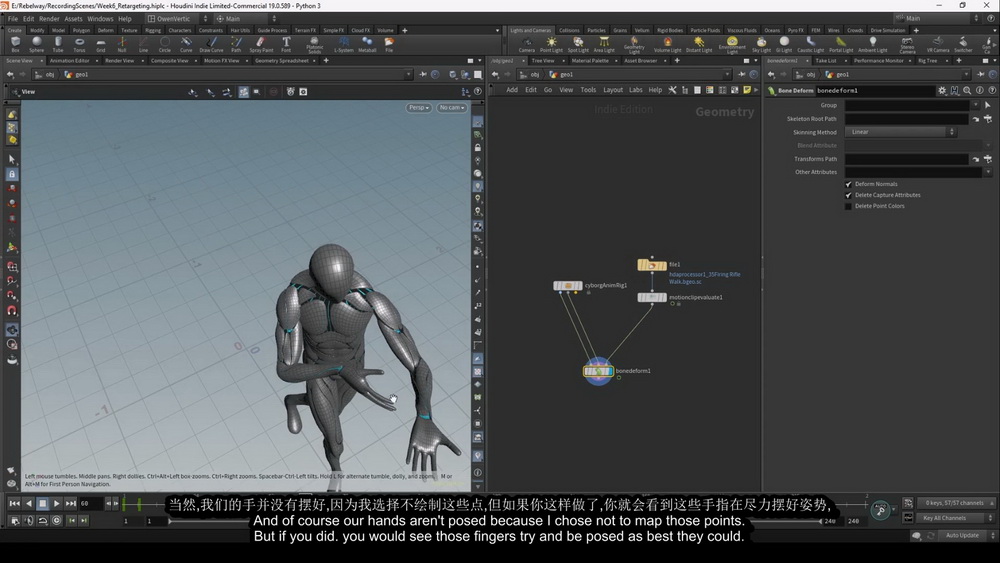Open the Persp viewport dropdown
The image size is (1000, 563).
418,108
